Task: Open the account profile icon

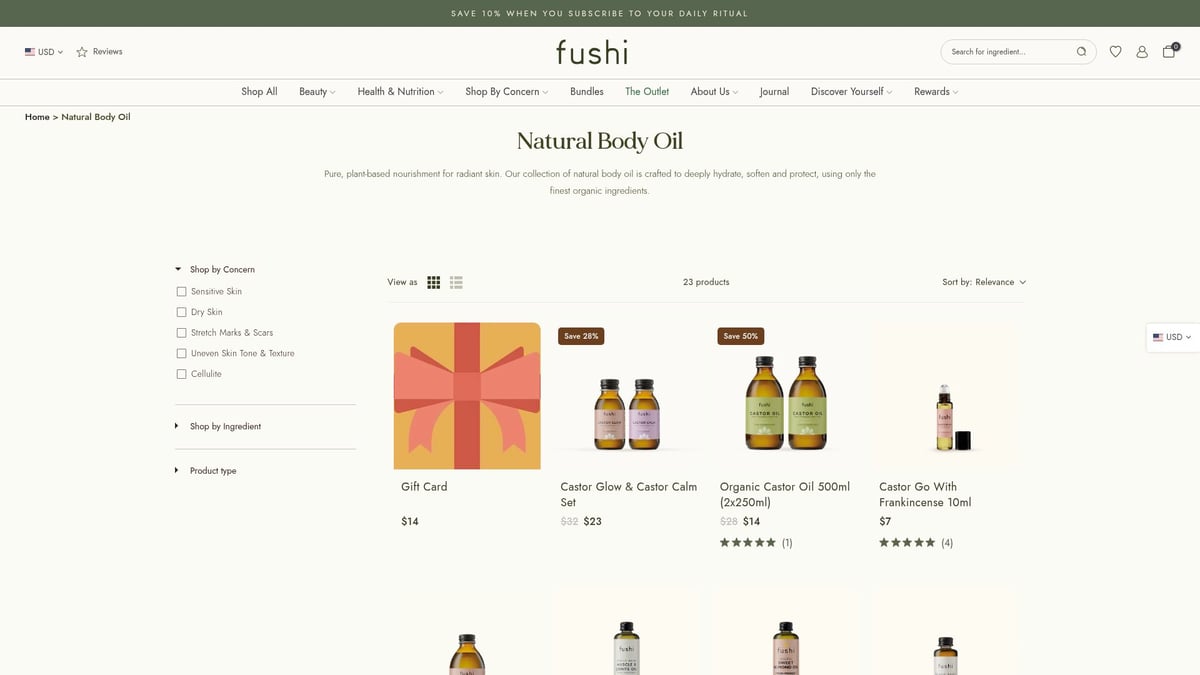Action: point(1142,51)
